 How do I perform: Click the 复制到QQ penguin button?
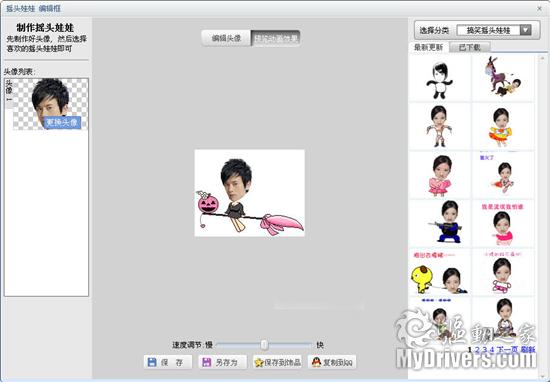pos(332,362)
